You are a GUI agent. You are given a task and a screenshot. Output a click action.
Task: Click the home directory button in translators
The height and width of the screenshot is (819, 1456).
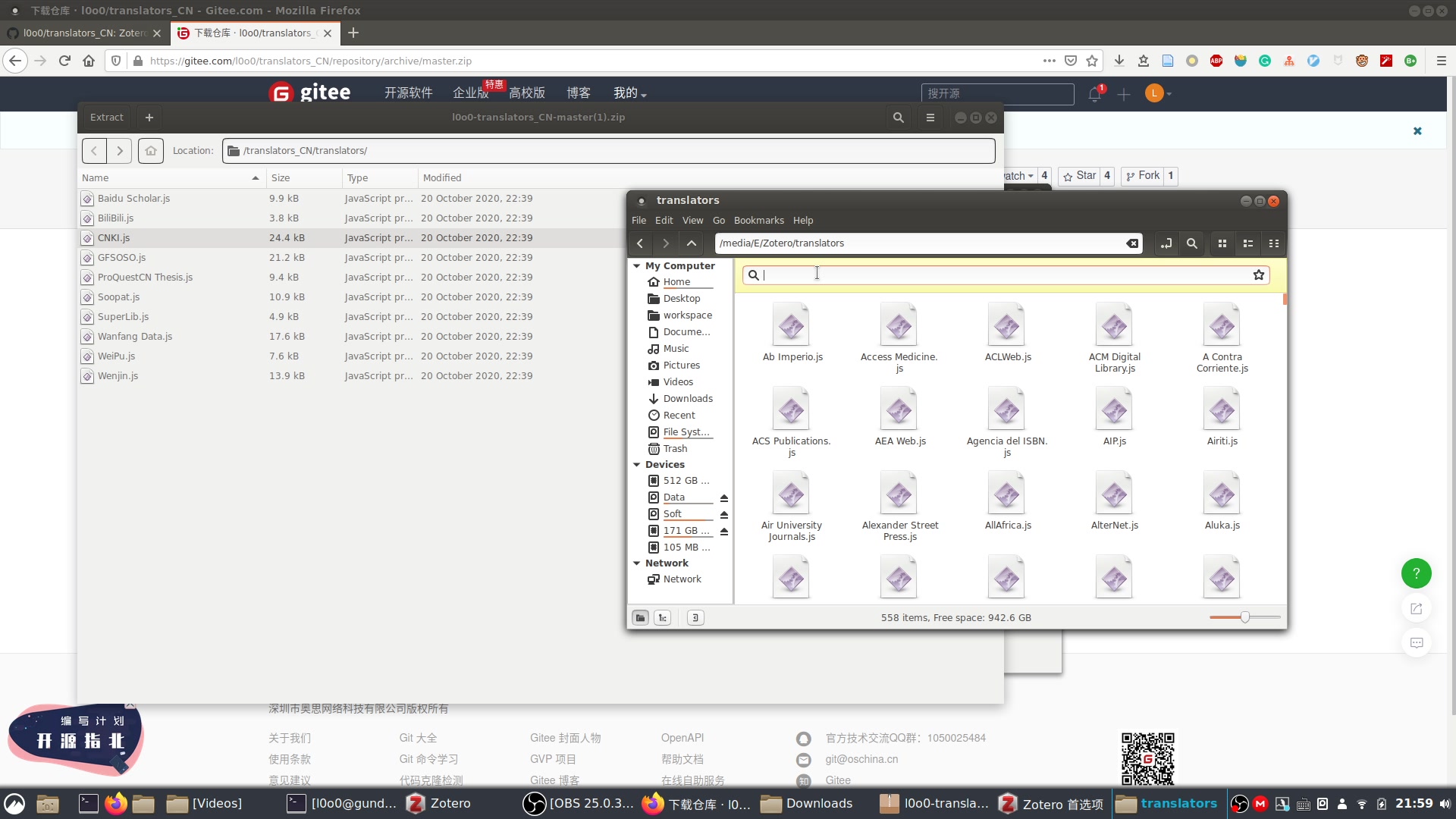click(677, 281)
